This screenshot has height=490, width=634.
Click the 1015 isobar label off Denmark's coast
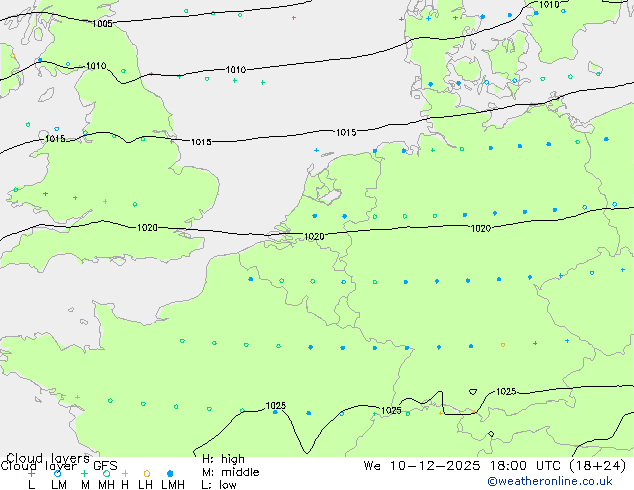[346, 132]
